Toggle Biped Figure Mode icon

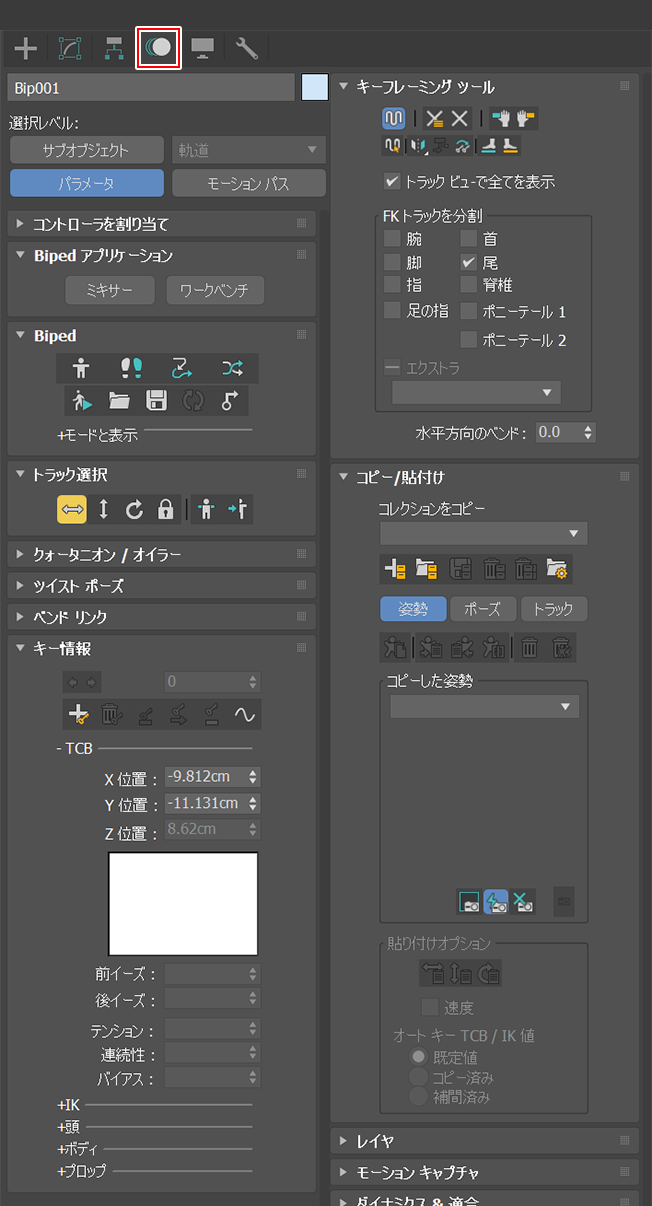(x=81, y=369)
